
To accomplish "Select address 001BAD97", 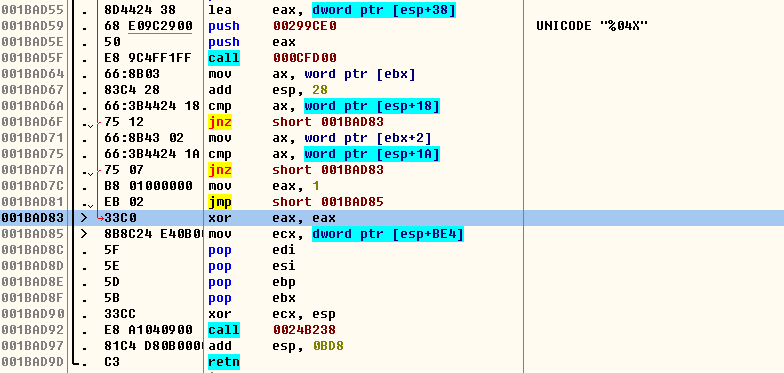I will [x=32, y=346].
